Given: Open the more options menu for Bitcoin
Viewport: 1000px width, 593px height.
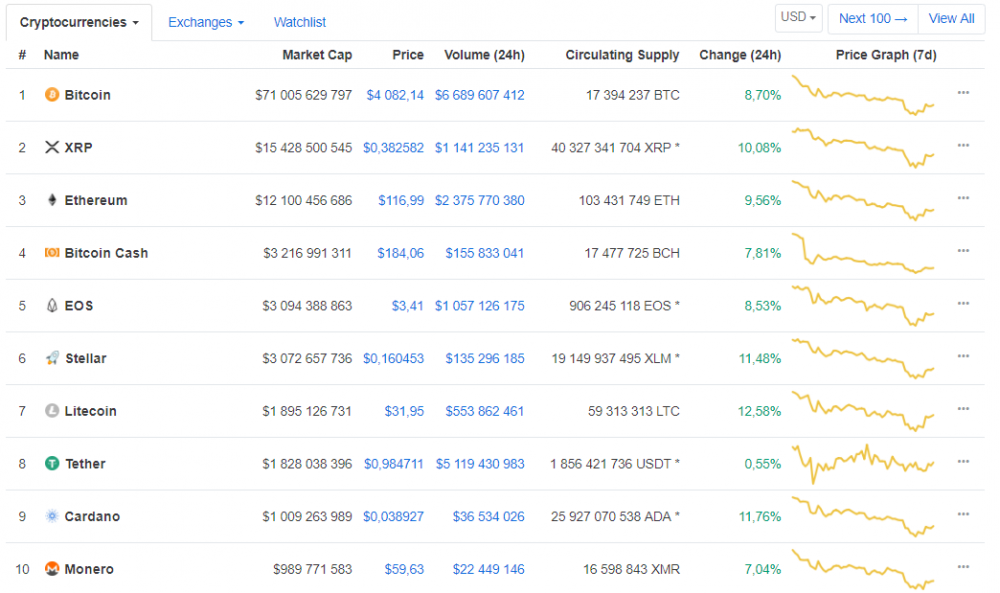Looking at the screenshot, I should pos(963,93).
